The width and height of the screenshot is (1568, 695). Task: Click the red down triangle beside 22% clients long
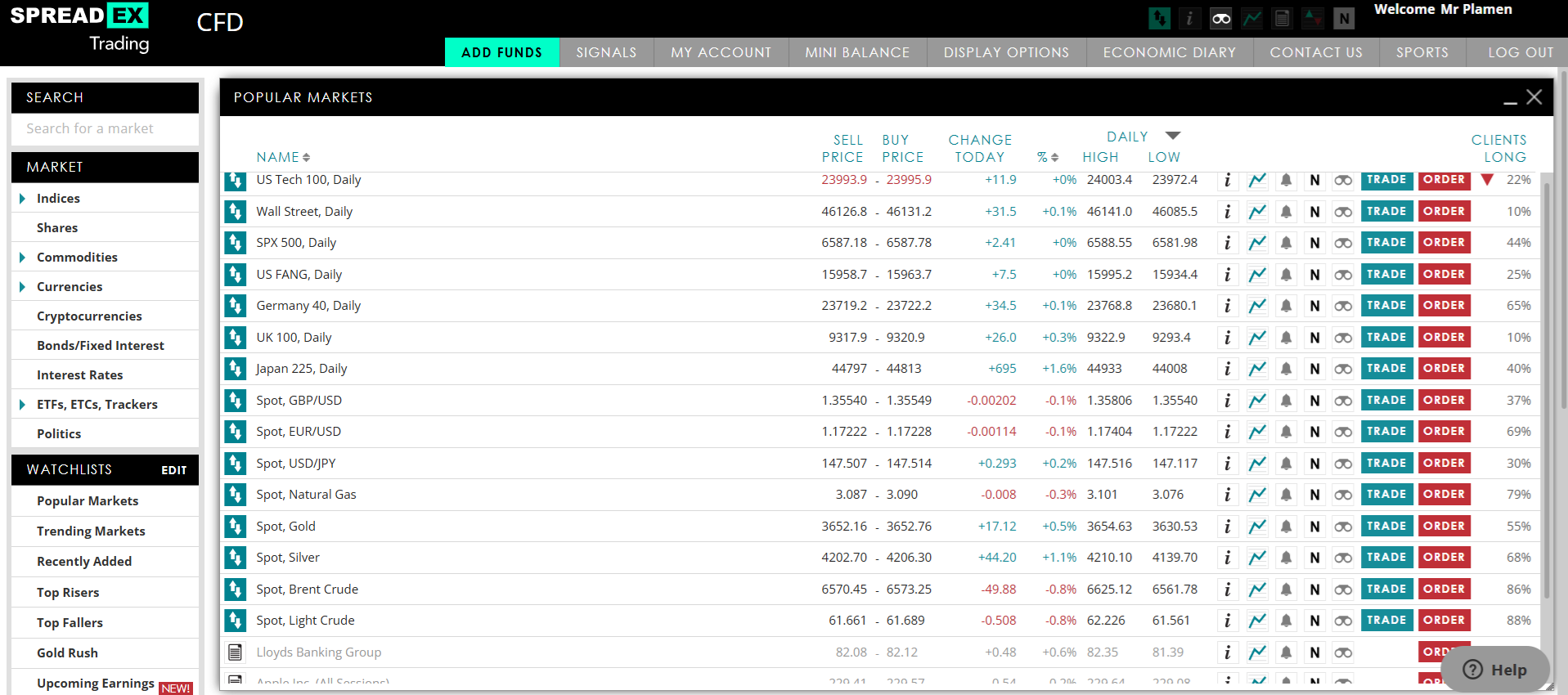[x=1487, y=180]
